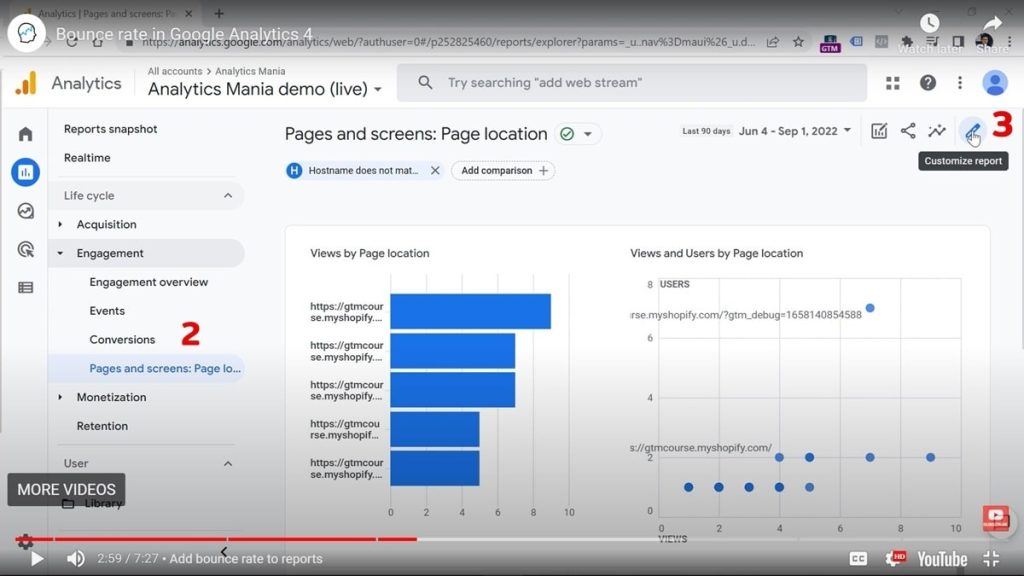Click the All accounts breadcrumb link

pos(174,71)
